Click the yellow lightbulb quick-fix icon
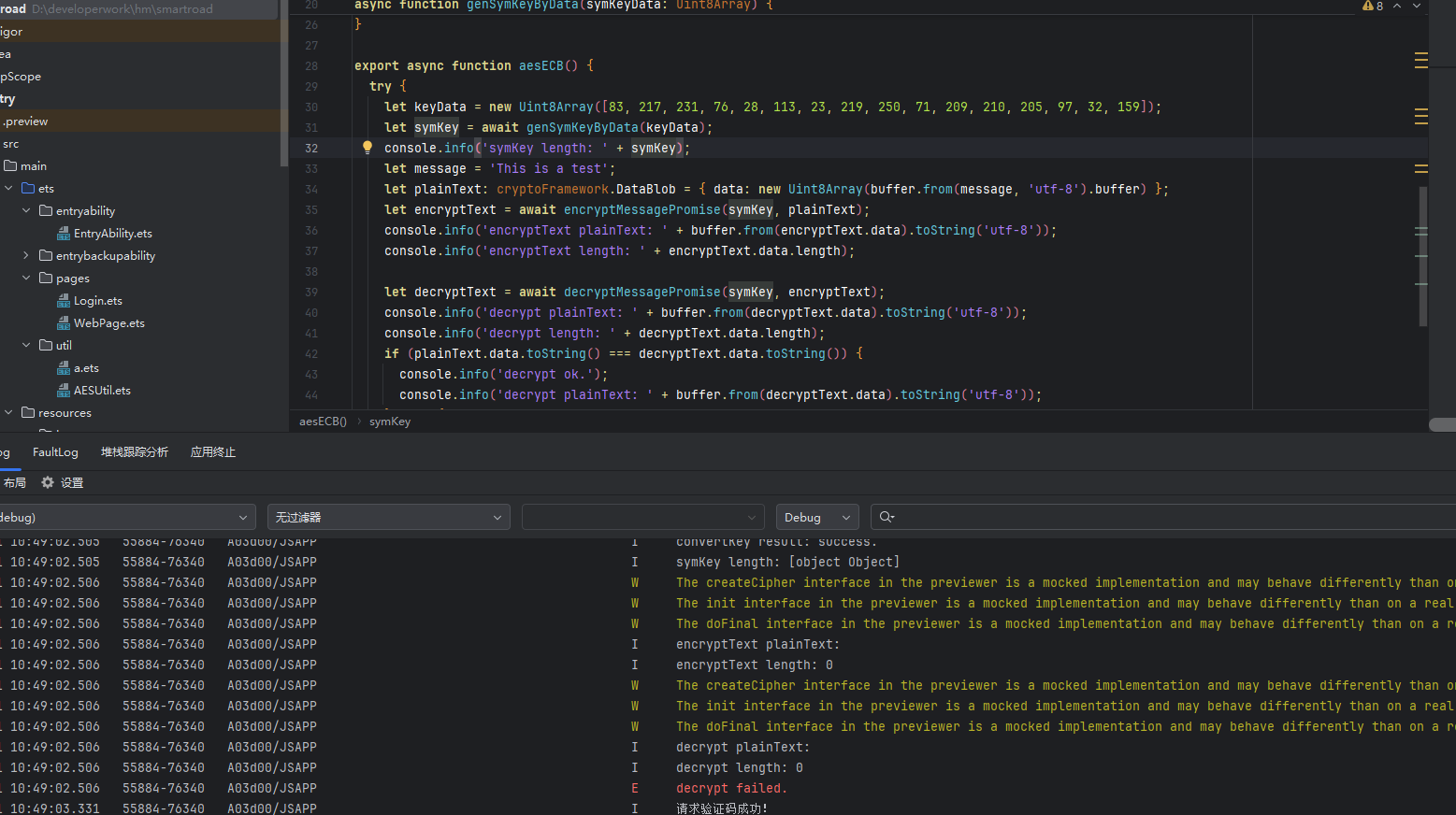Image resolution: width=1456 pixels, height=815 pixels. 368,148
